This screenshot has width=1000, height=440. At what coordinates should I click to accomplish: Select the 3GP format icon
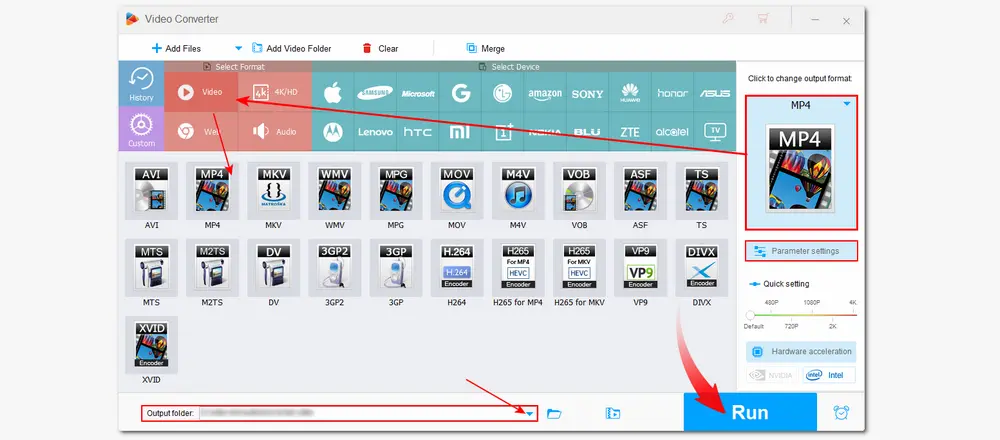click(396, 268)
